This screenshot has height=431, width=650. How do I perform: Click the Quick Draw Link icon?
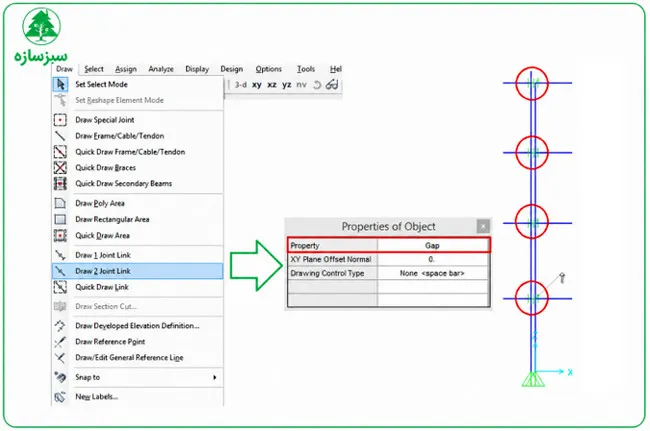click(60, 287)
